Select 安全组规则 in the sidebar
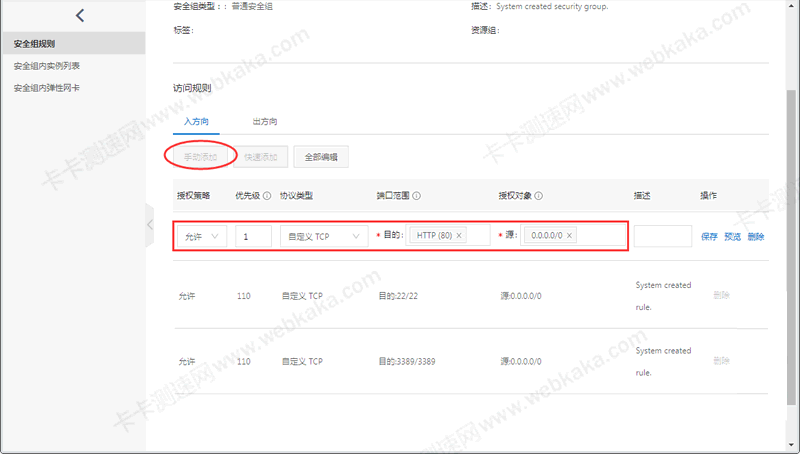This screenshot has width=800, height=454. (x=35, y=44)
